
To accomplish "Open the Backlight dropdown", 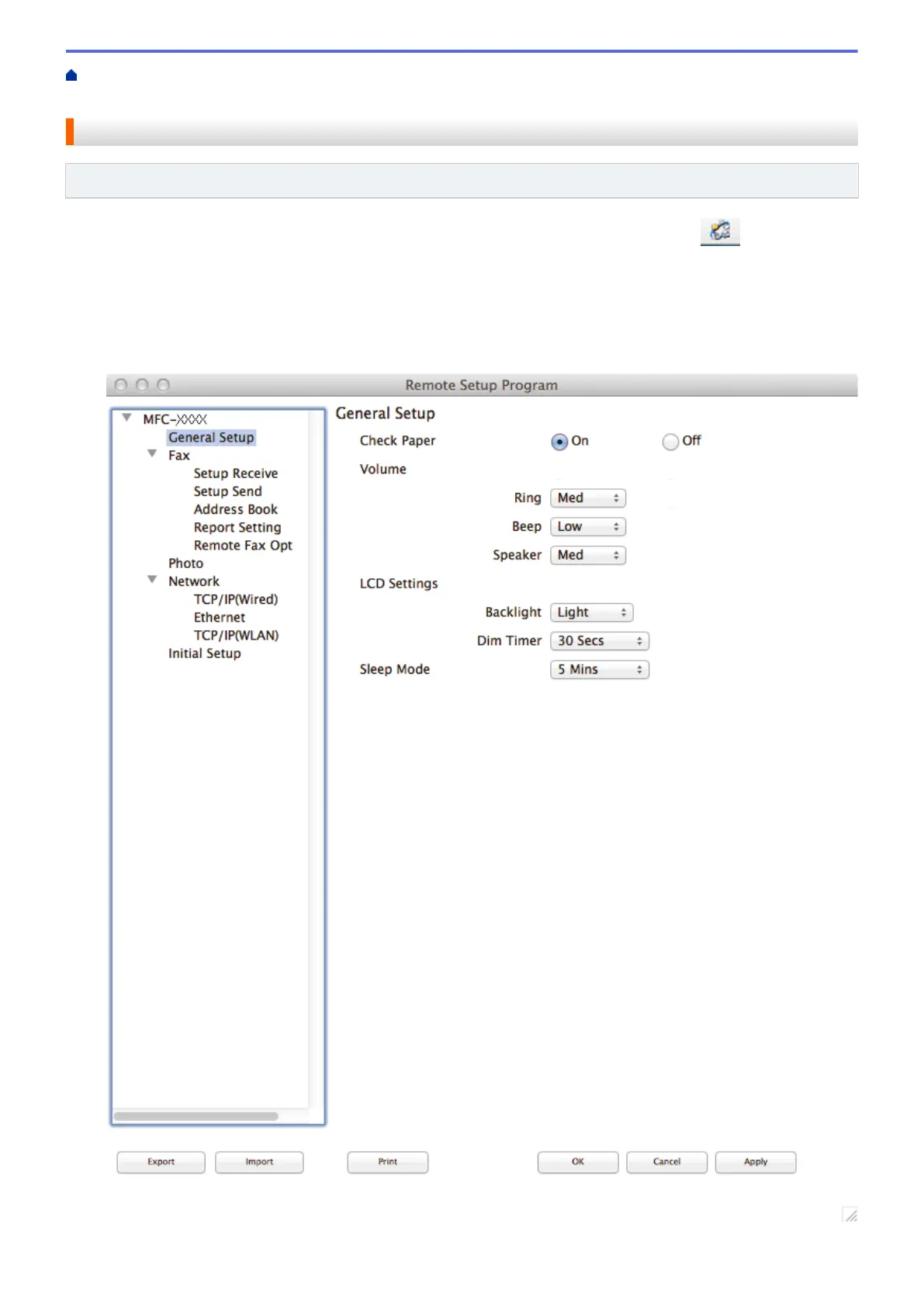I will pos(592,612).
